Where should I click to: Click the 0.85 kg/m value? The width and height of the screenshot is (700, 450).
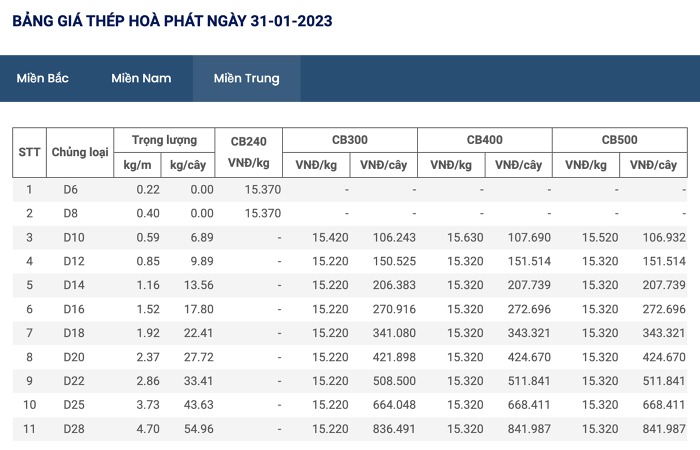[148, 261]
